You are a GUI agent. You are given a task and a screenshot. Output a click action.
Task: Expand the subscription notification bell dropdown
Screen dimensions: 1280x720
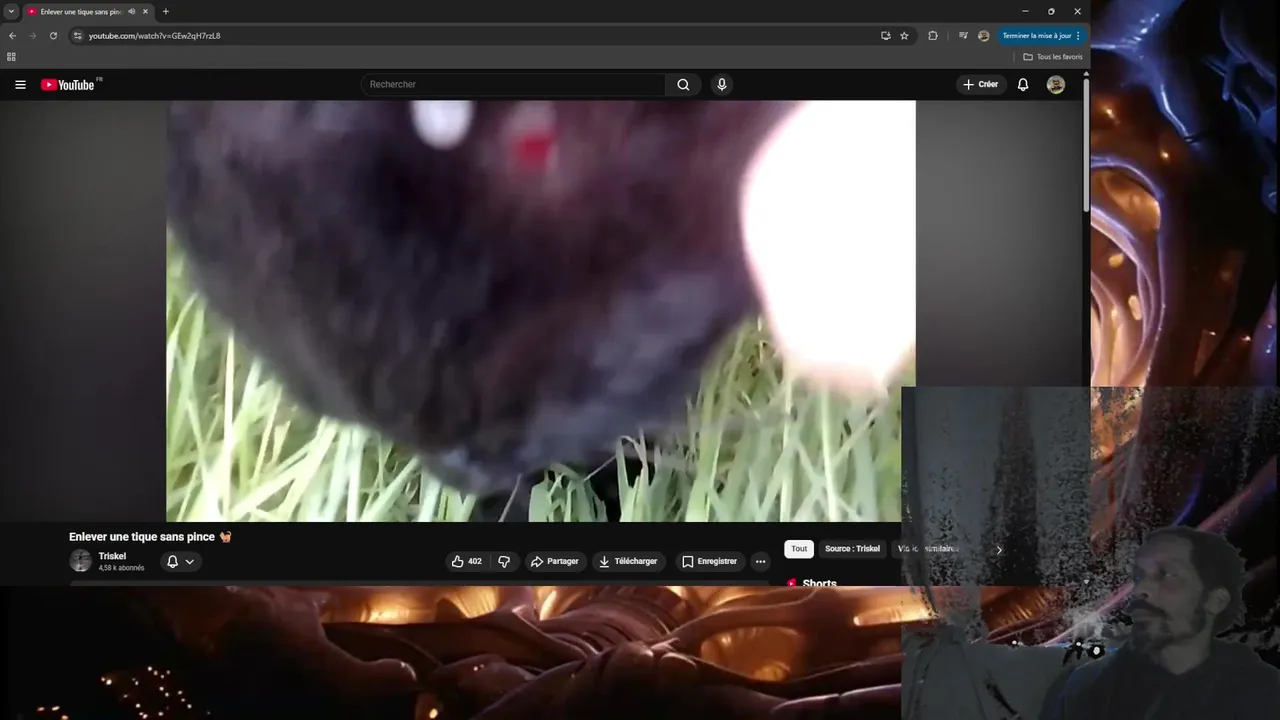(180, 562)
